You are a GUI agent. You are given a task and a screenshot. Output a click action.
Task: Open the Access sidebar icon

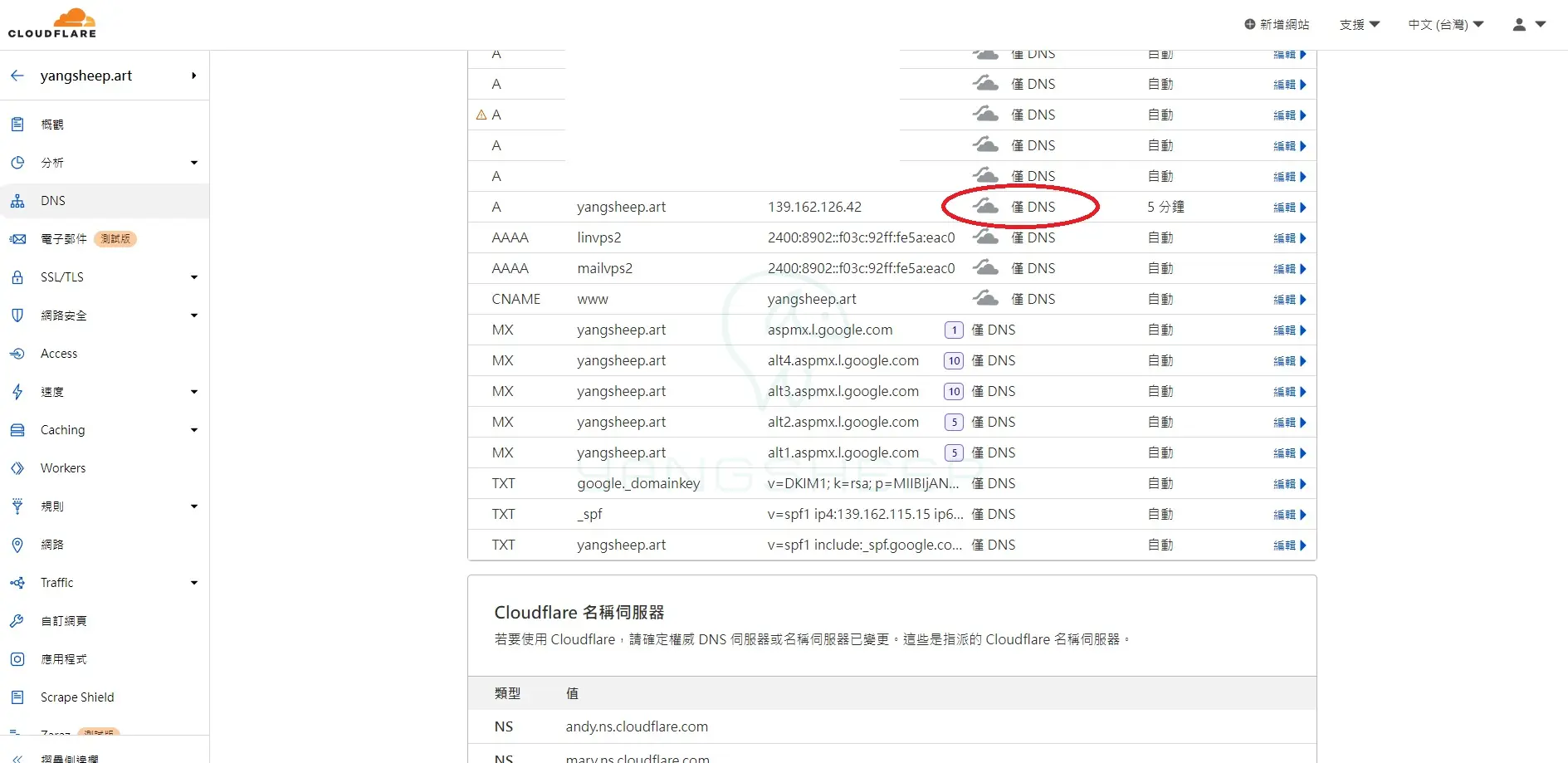pyautogui.click(x=17, y=354)
